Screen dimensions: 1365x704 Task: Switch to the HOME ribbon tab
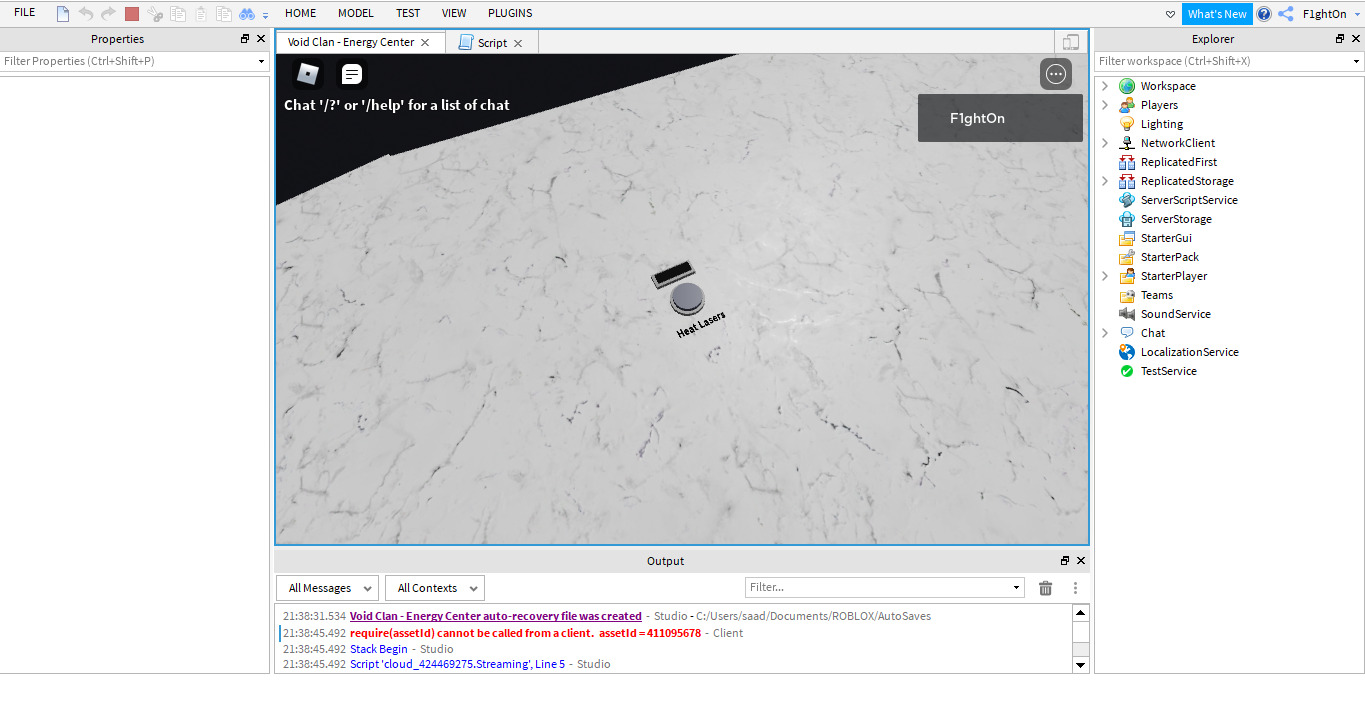pyautogui.click(x=300, y=13)
